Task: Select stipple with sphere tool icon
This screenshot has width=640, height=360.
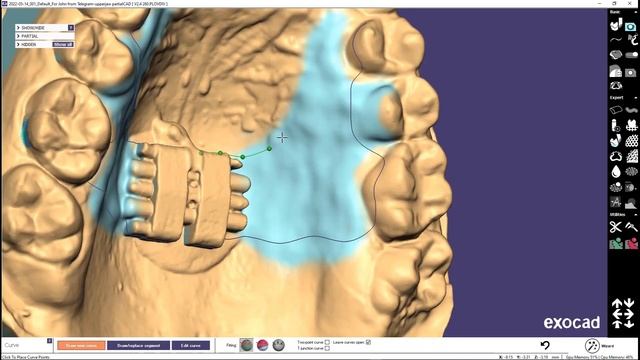Action: pyautogui.click(x=616, y=187)
